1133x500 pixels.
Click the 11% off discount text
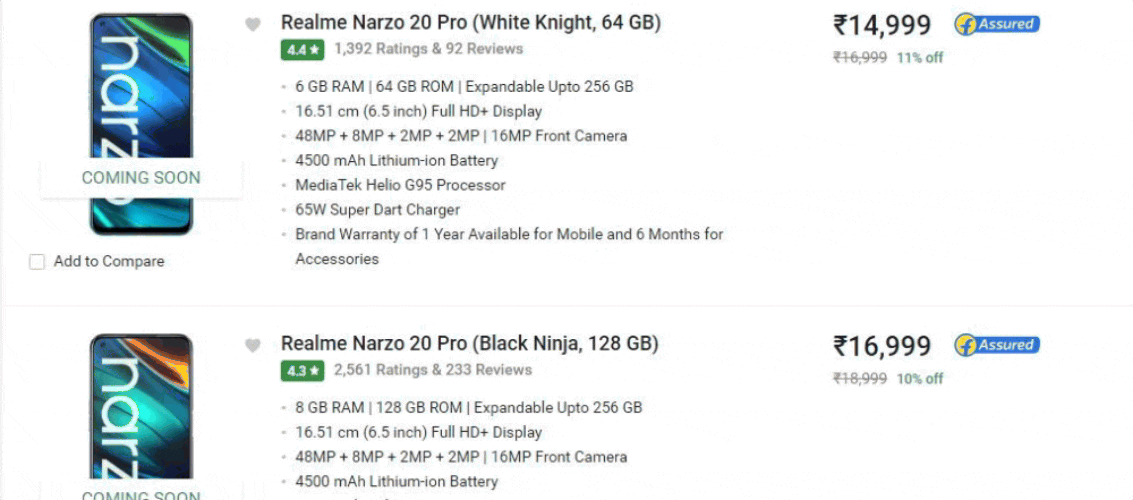tap(920, 58)
